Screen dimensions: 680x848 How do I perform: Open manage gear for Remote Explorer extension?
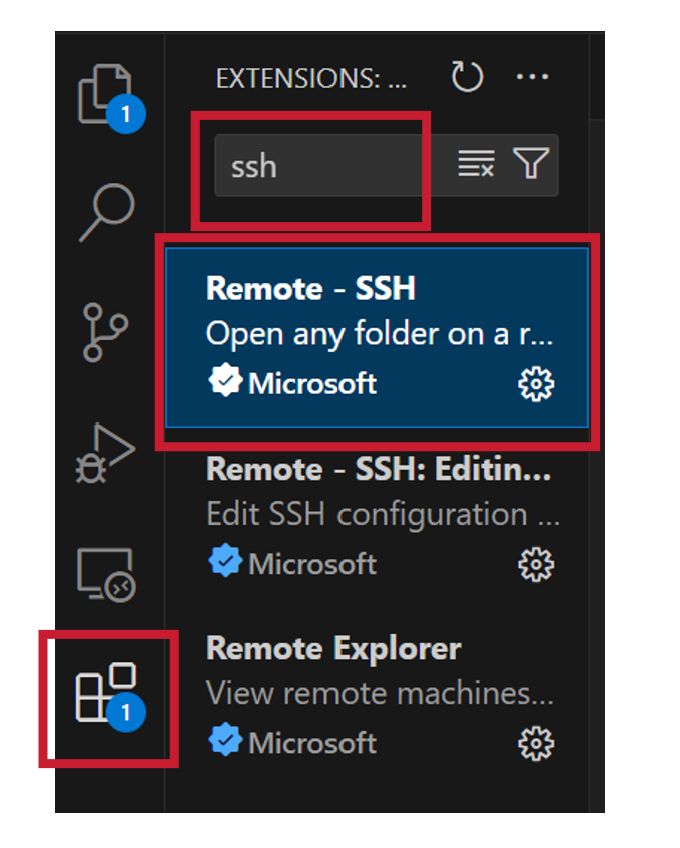pos(536,744)
